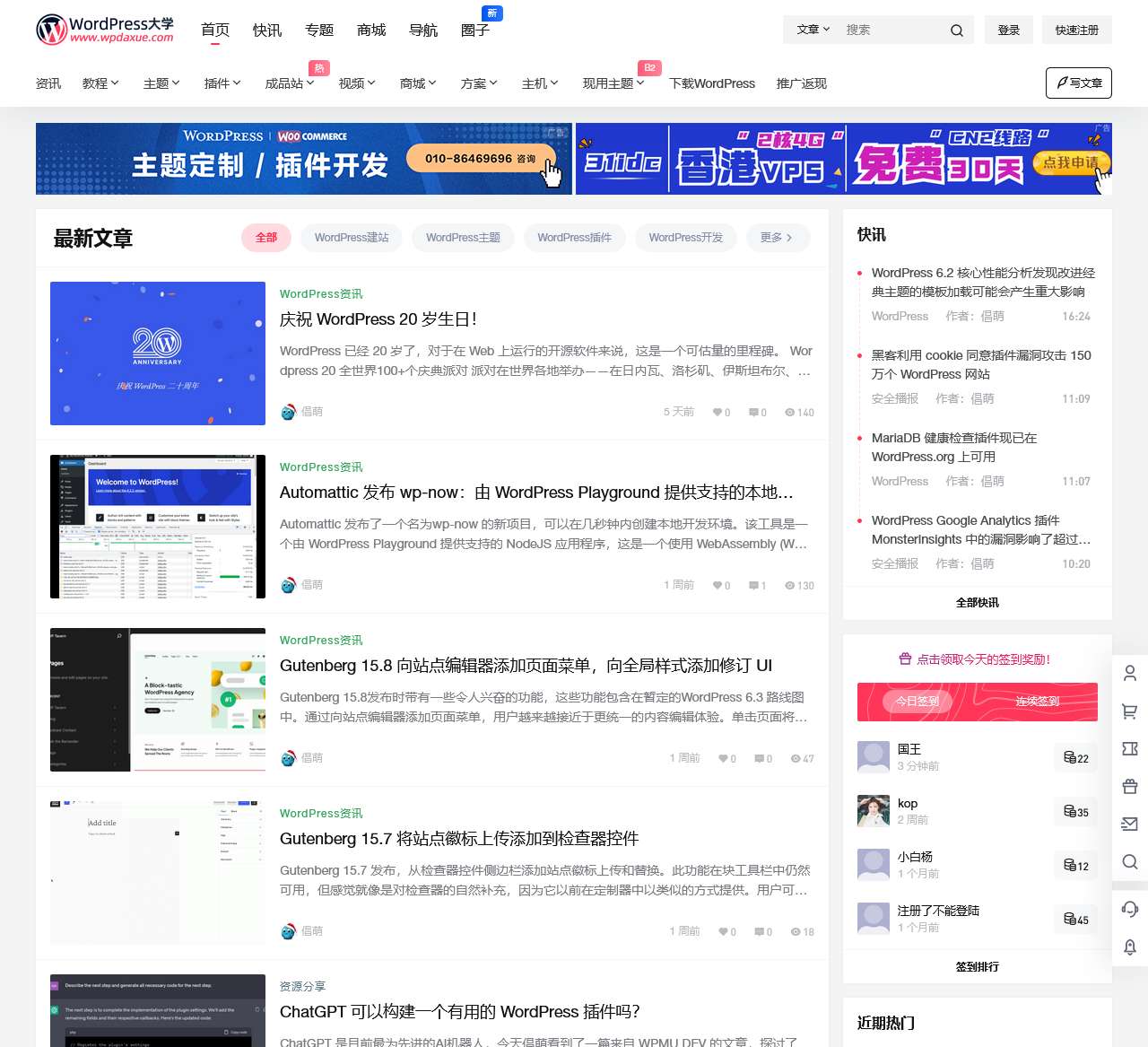Viewport: 1148px width, 1047px height.
Task: Expand the 主题 dropdown menu
Action: [x=161, y=83]
